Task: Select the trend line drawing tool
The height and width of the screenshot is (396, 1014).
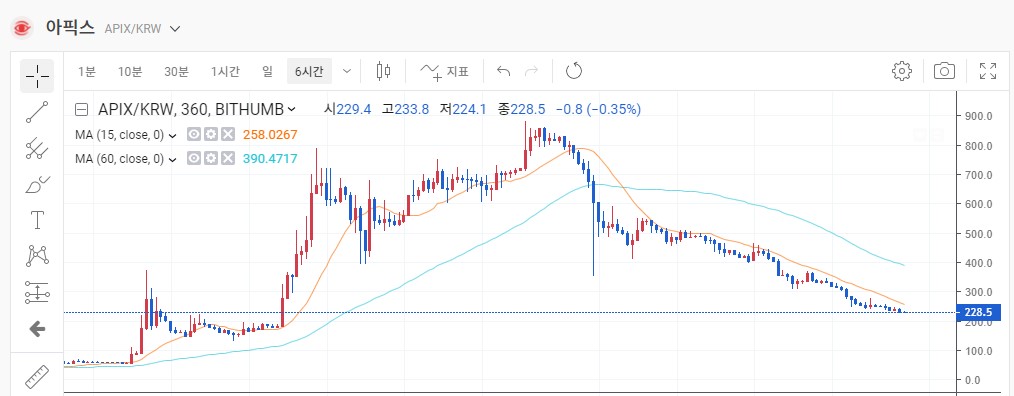Action: click(38, 112)
